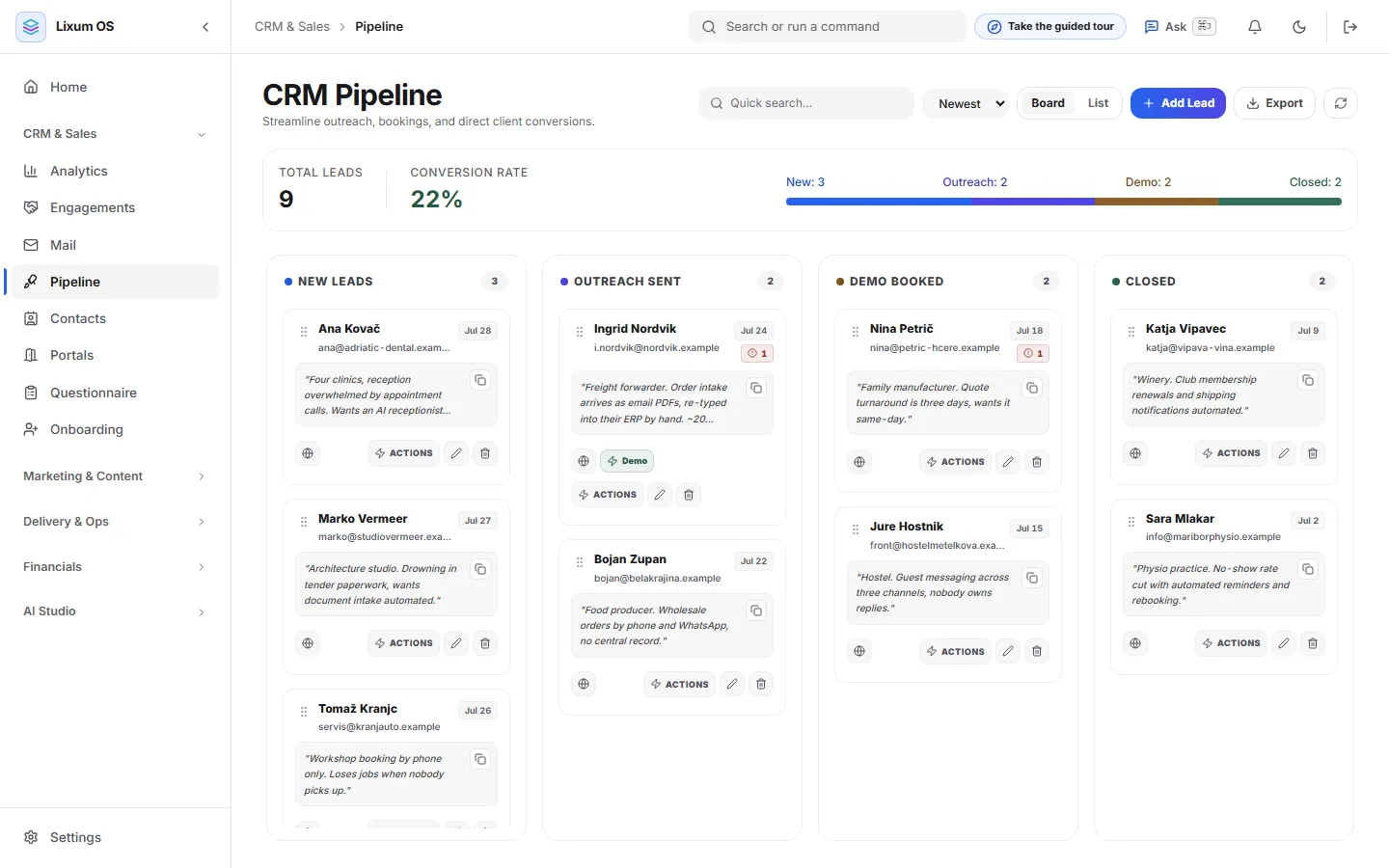Copy Ana Kovač's note text

tap(480, 380)
